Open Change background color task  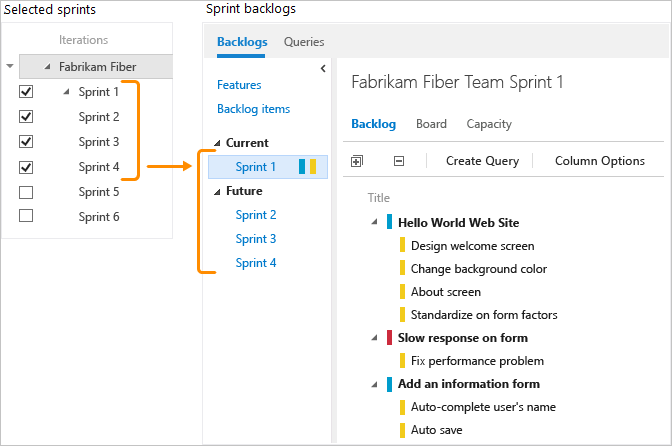[x=479, y=269]
